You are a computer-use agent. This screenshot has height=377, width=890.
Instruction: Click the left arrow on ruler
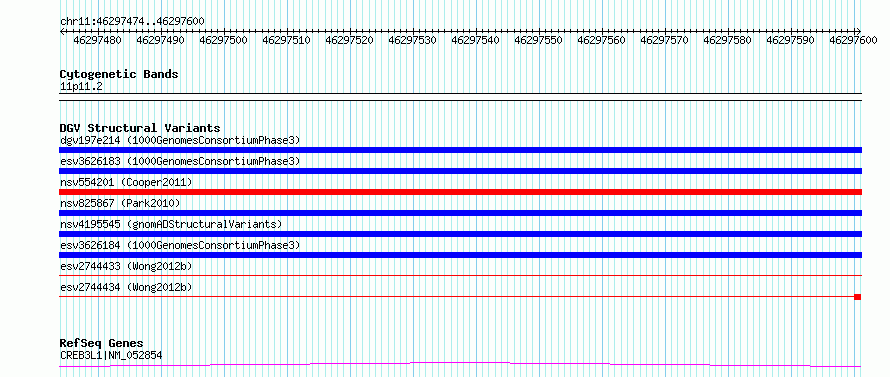coord(62,31)
